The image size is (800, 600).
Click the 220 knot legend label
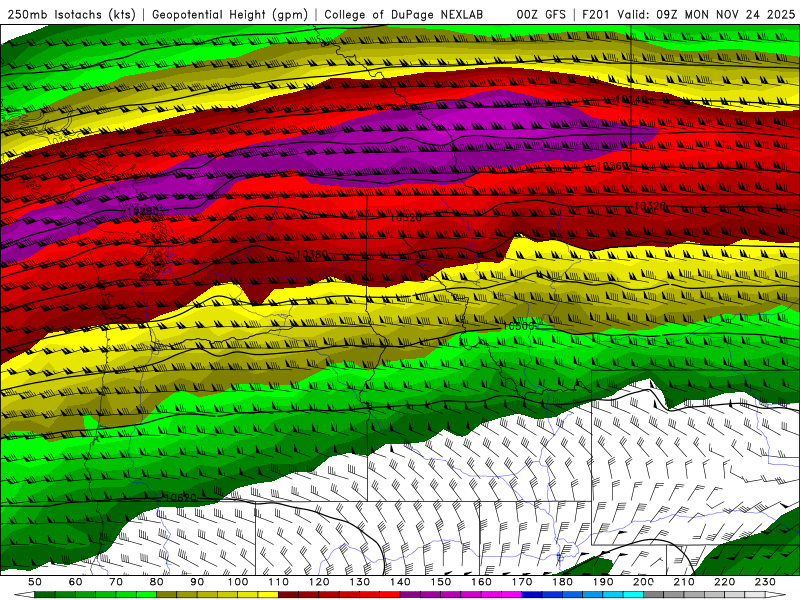tap(725, 582)
